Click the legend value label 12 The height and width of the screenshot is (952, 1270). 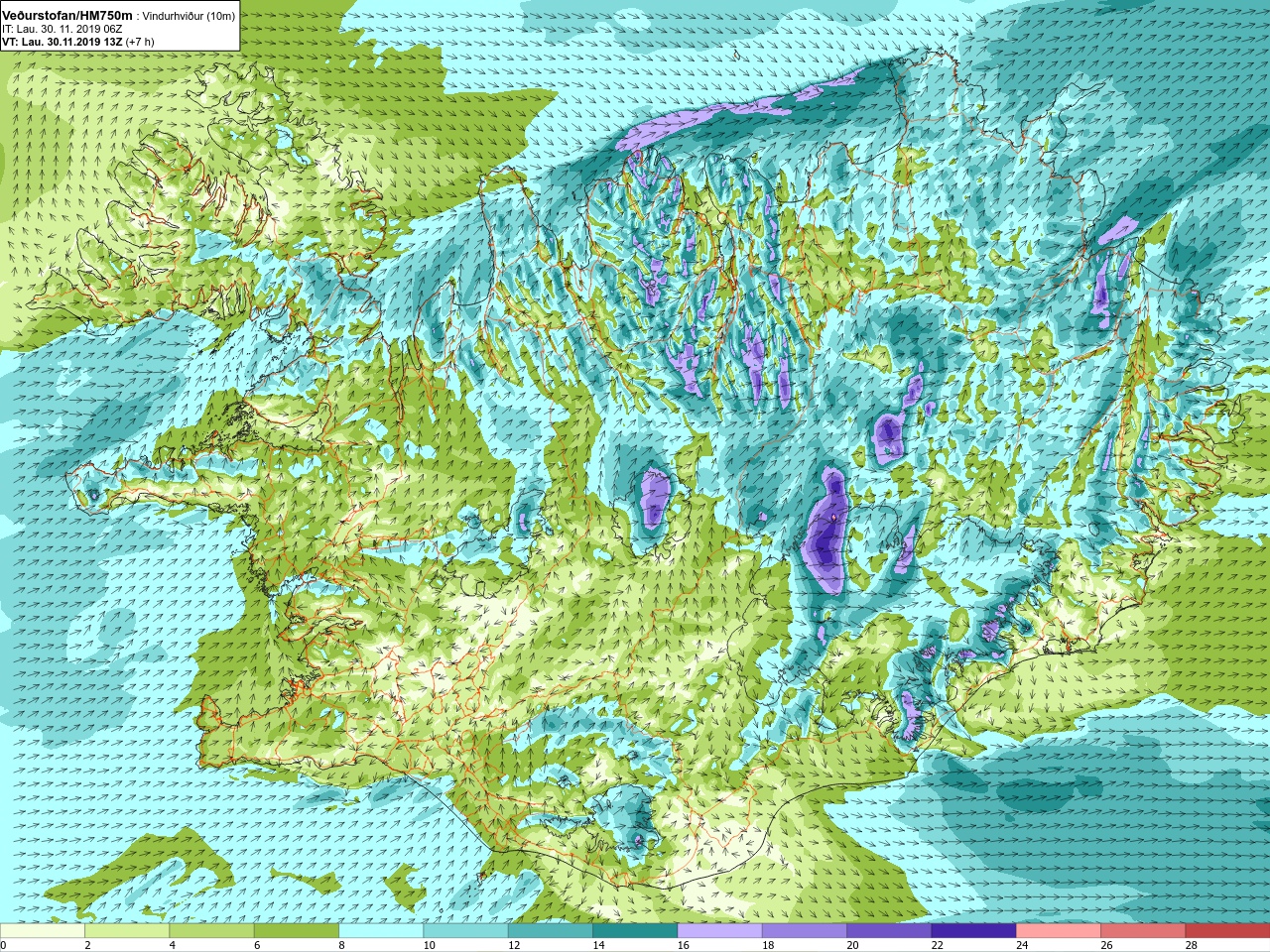(x=514, y=945)
